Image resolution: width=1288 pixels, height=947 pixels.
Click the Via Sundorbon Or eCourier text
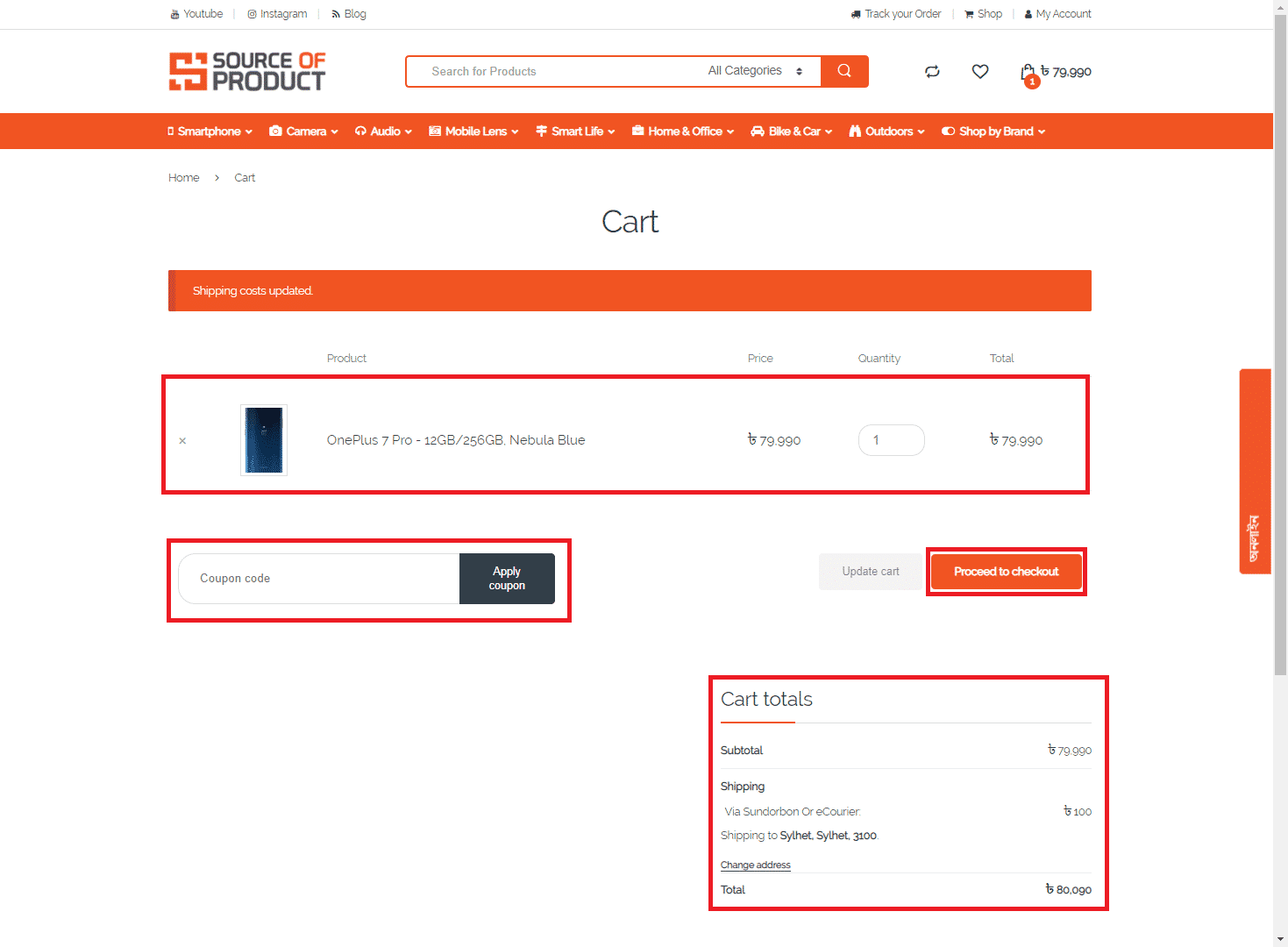[793, 812]
